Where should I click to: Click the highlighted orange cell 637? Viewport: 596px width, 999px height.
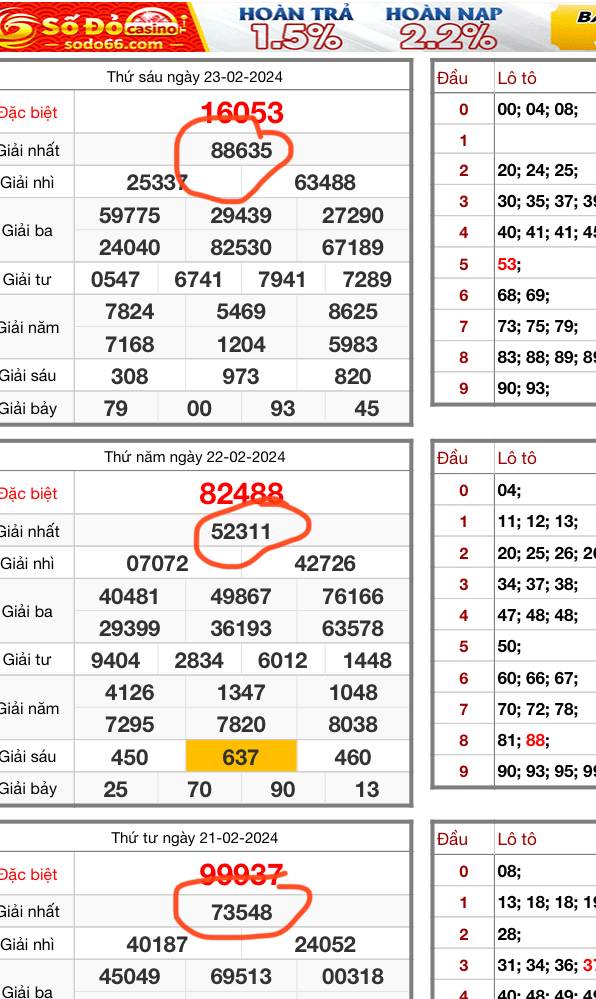click(241, 756)
